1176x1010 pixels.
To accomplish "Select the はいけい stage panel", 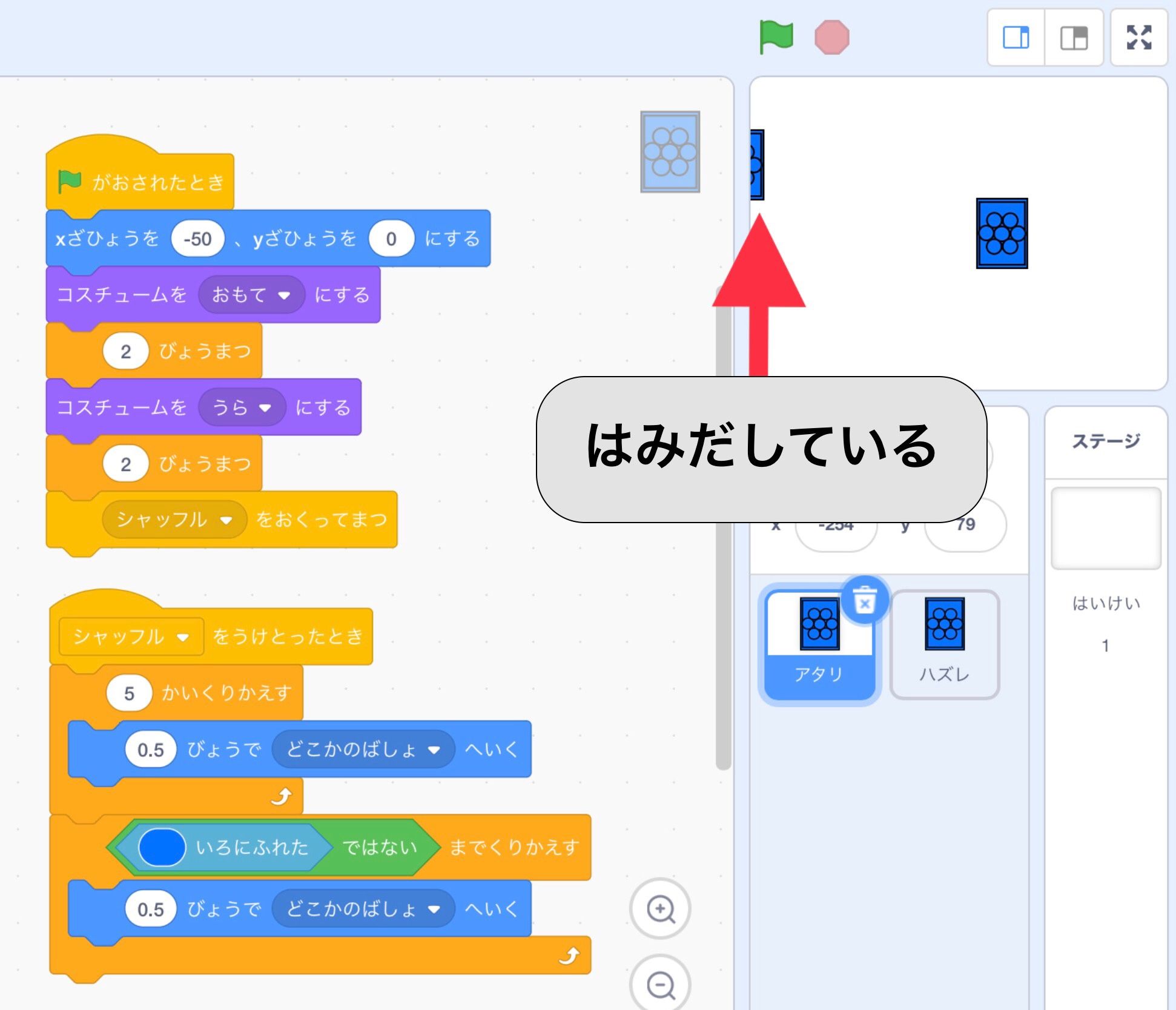I will click(x=1106, y=527).
